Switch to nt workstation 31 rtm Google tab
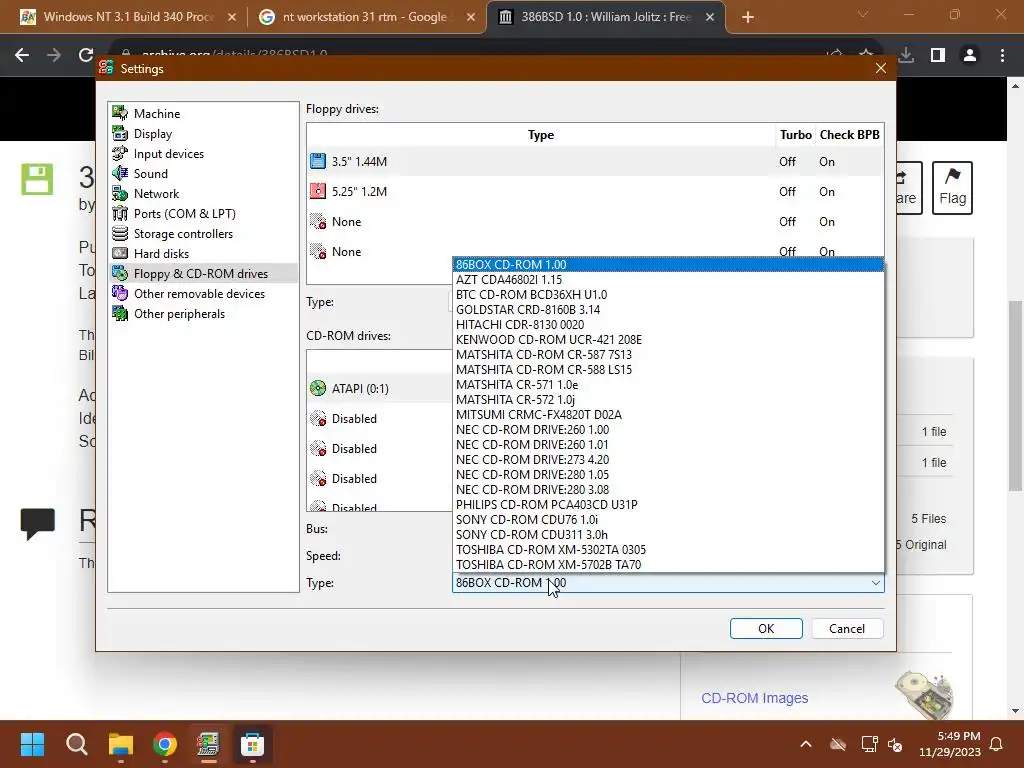This screenshot has height=768, width=1024. point(366,17)
